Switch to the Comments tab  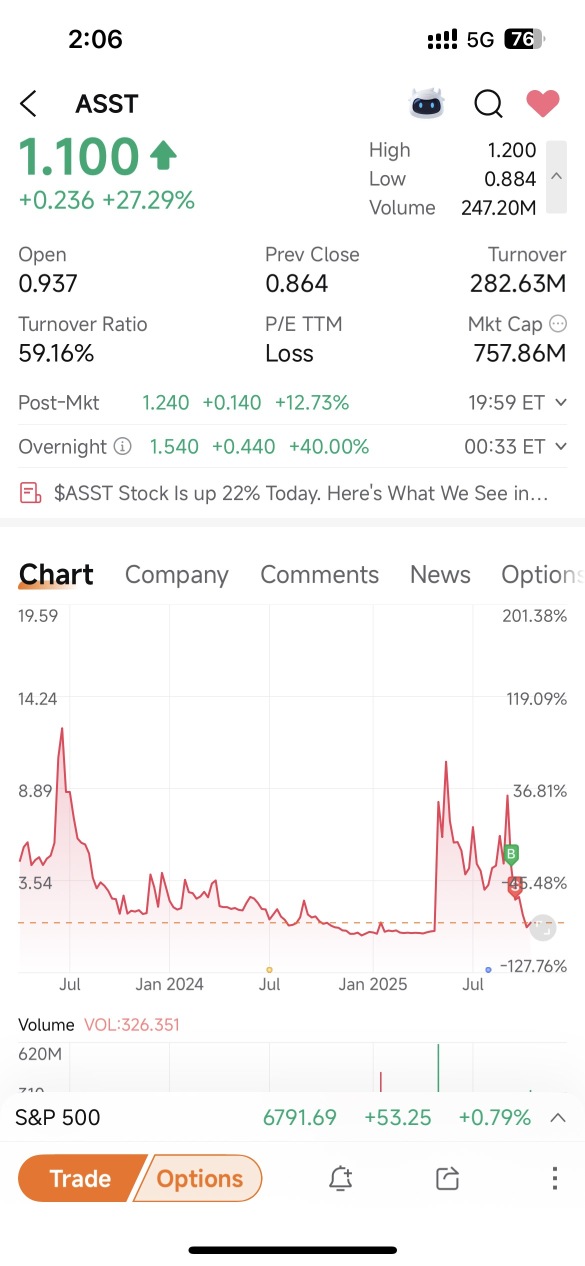click(319, 575)
